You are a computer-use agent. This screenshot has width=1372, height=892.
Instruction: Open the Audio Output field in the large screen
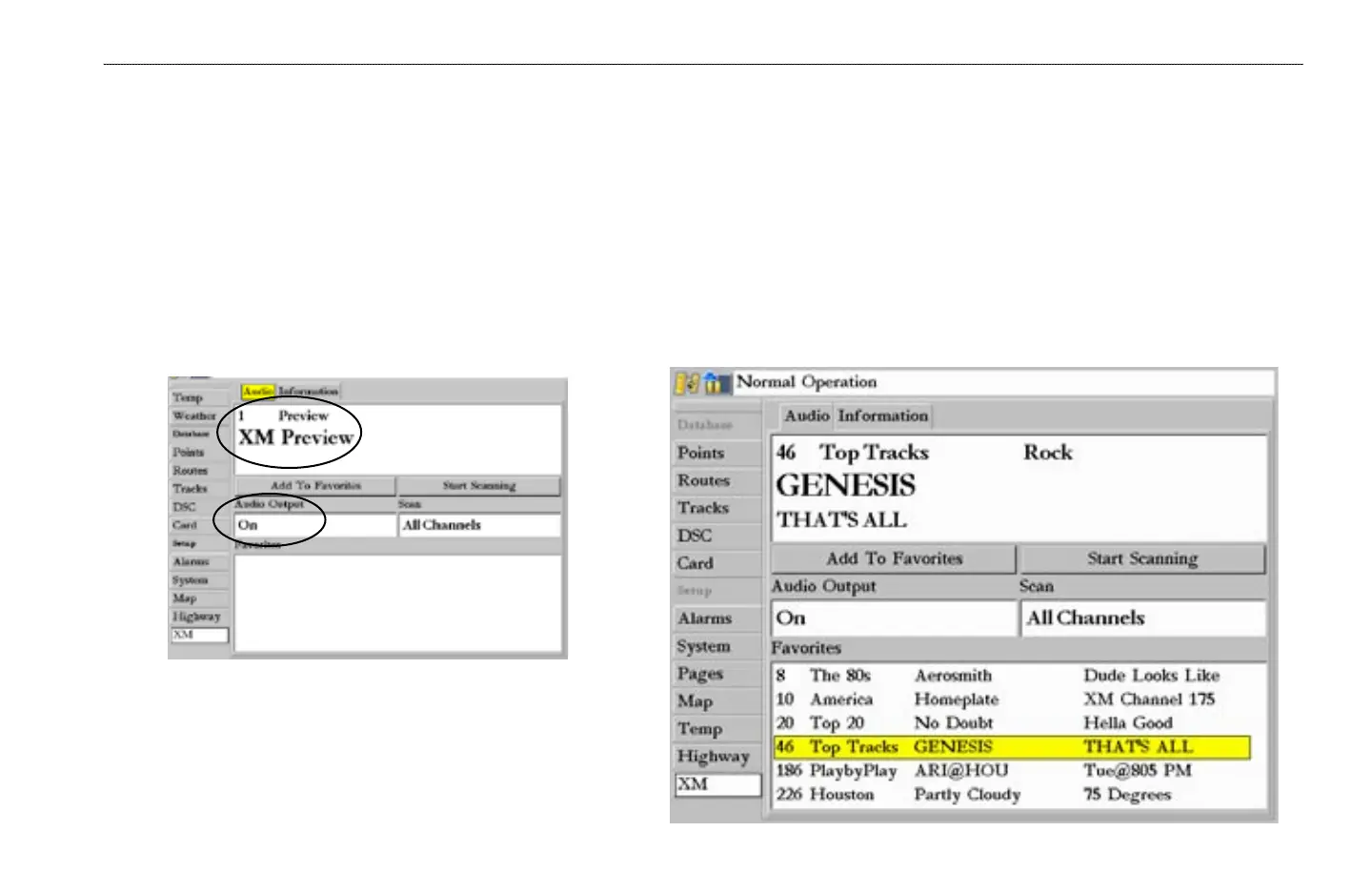(894, 618)
